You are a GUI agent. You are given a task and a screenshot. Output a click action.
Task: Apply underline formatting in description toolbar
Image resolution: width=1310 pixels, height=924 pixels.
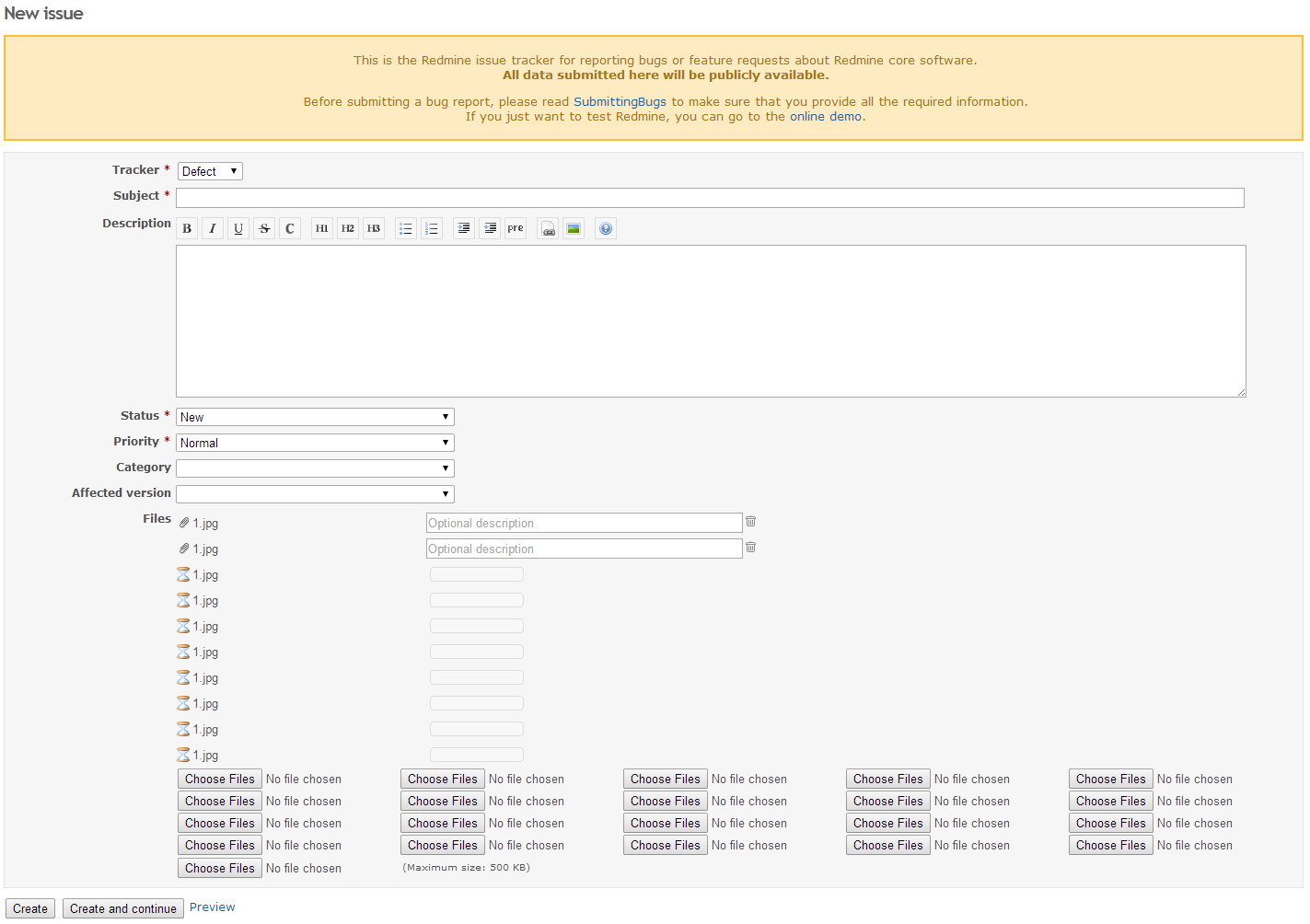[x=238, y=228]
